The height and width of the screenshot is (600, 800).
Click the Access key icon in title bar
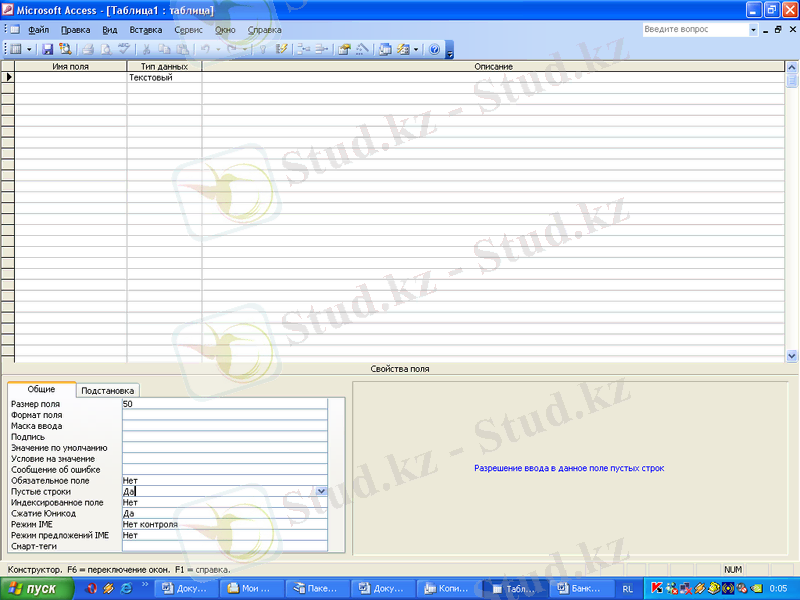coord(7,10)
